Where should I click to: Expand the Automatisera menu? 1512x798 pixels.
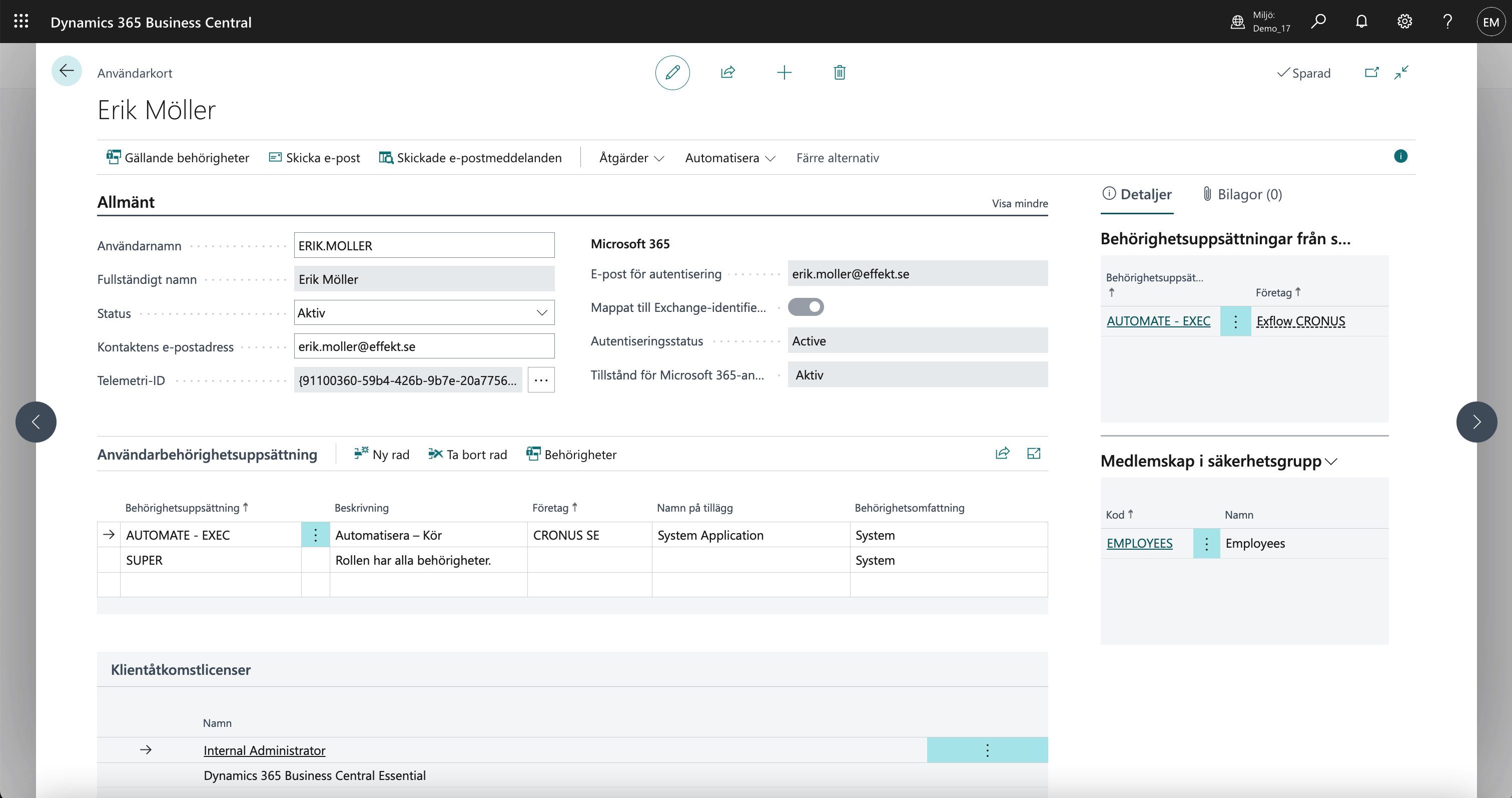click(x=730, y=158)
